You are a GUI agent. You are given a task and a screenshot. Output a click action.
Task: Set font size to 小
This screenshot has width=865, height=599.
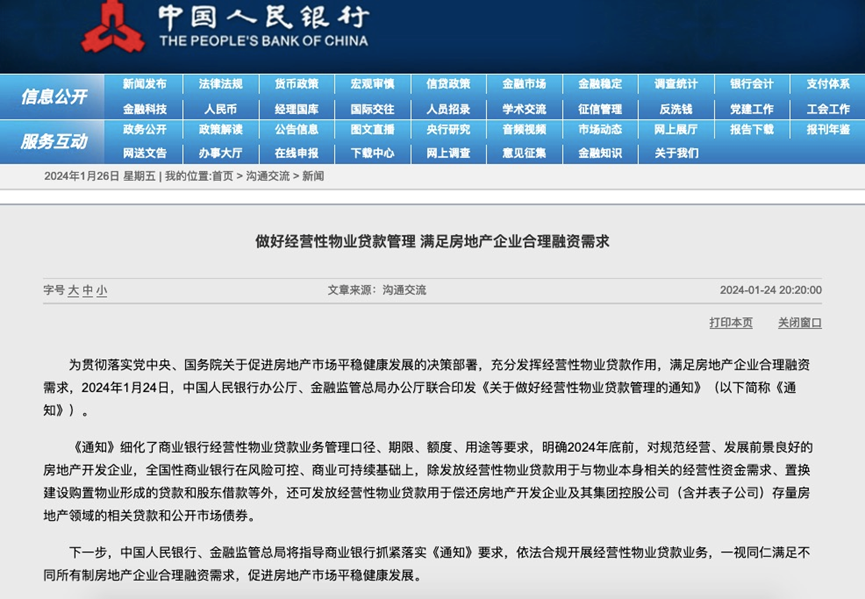click(x=102, y=290)
